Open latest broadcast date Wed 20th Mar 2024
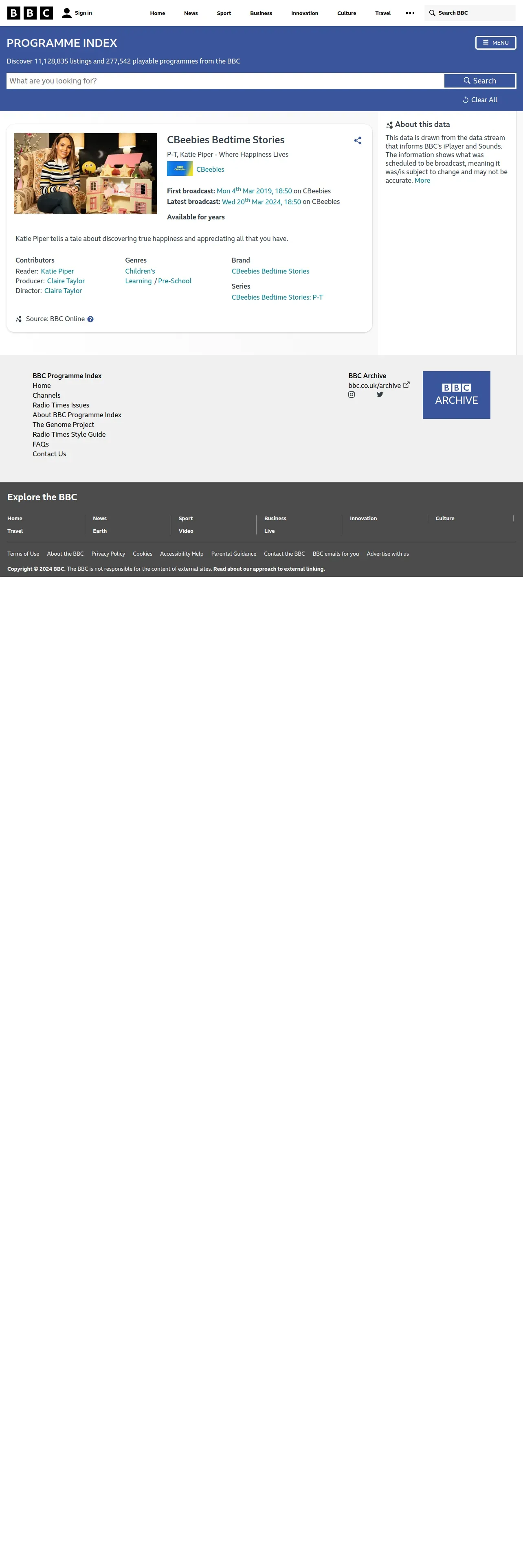This screenshot has height=1568, width=523. click(261, 201)
